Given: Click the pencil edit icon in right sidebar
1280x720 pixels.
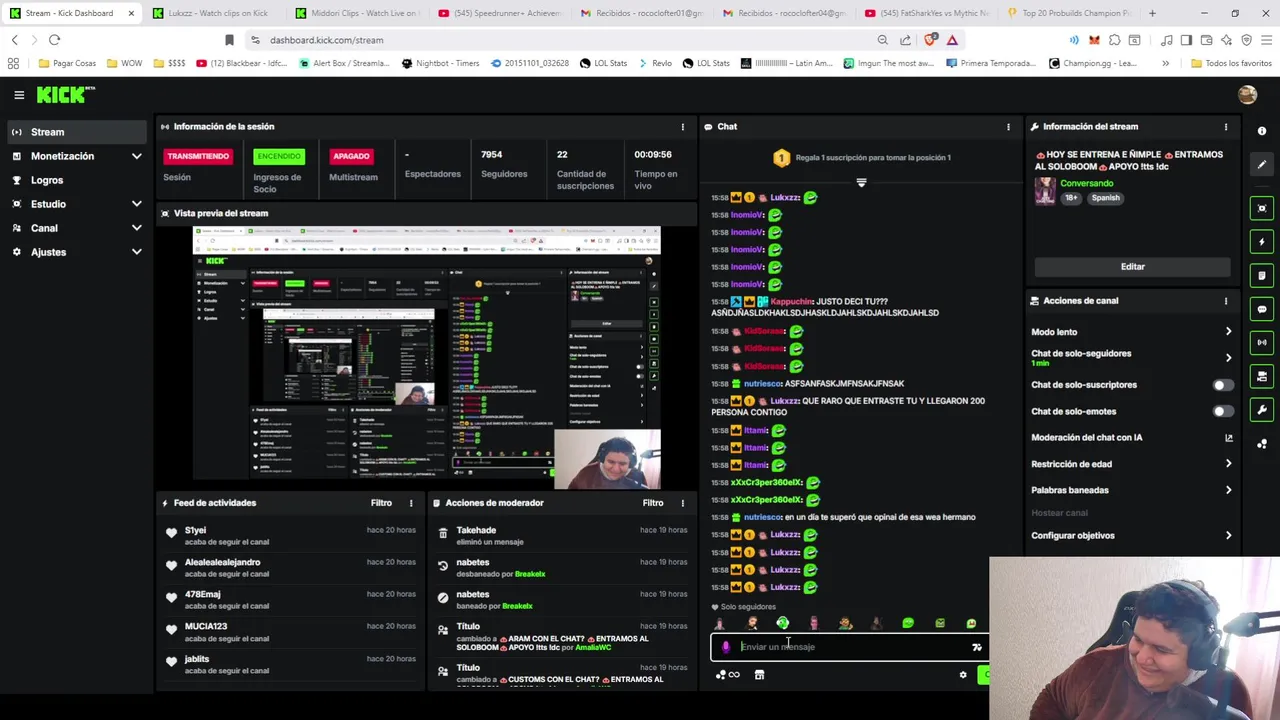Looking at the screenshot, I should 1262,165.
